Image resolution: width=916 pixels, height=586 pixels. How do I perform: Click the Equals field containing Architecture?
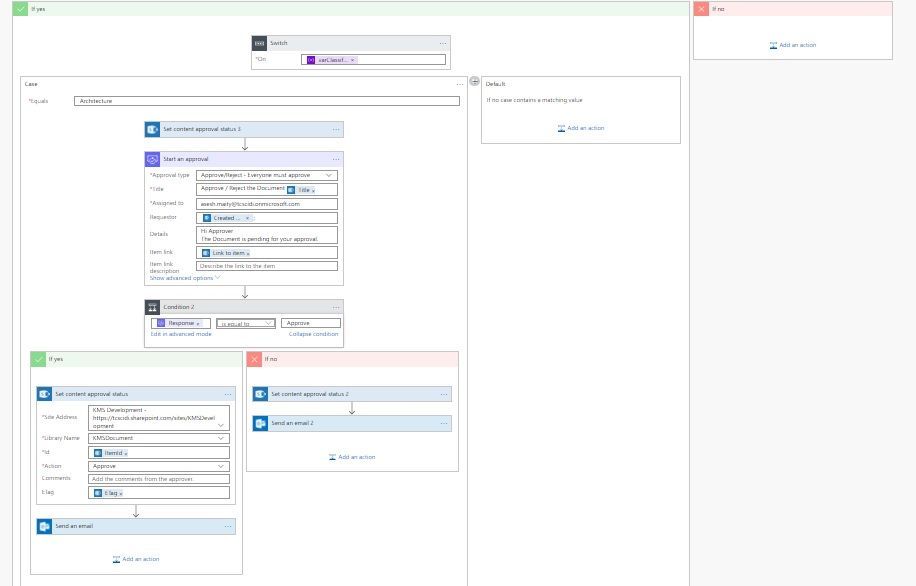pos(267,101)
